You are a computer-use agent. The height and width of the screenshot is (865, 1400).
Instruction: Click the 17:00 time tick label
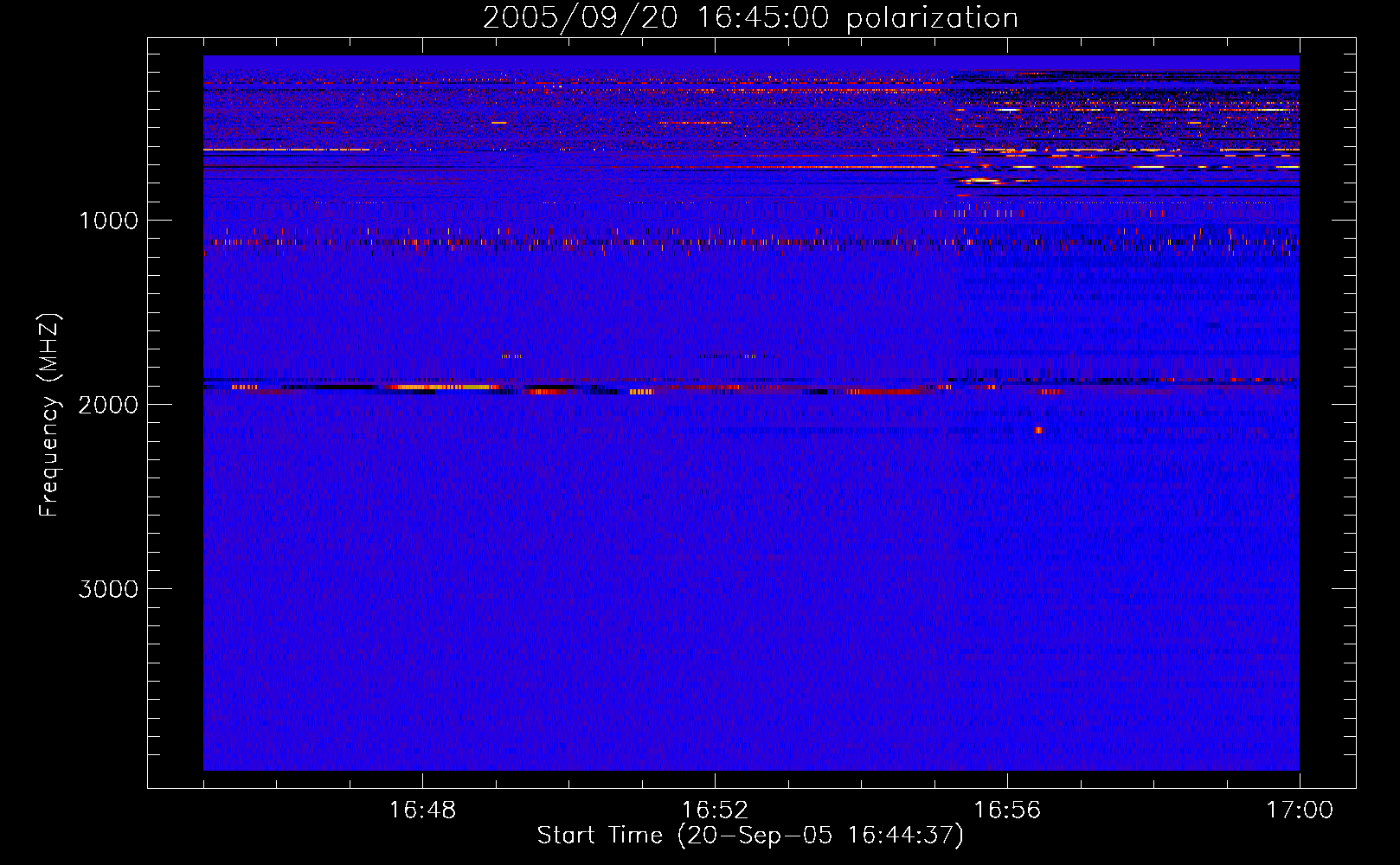(1300, 811)
